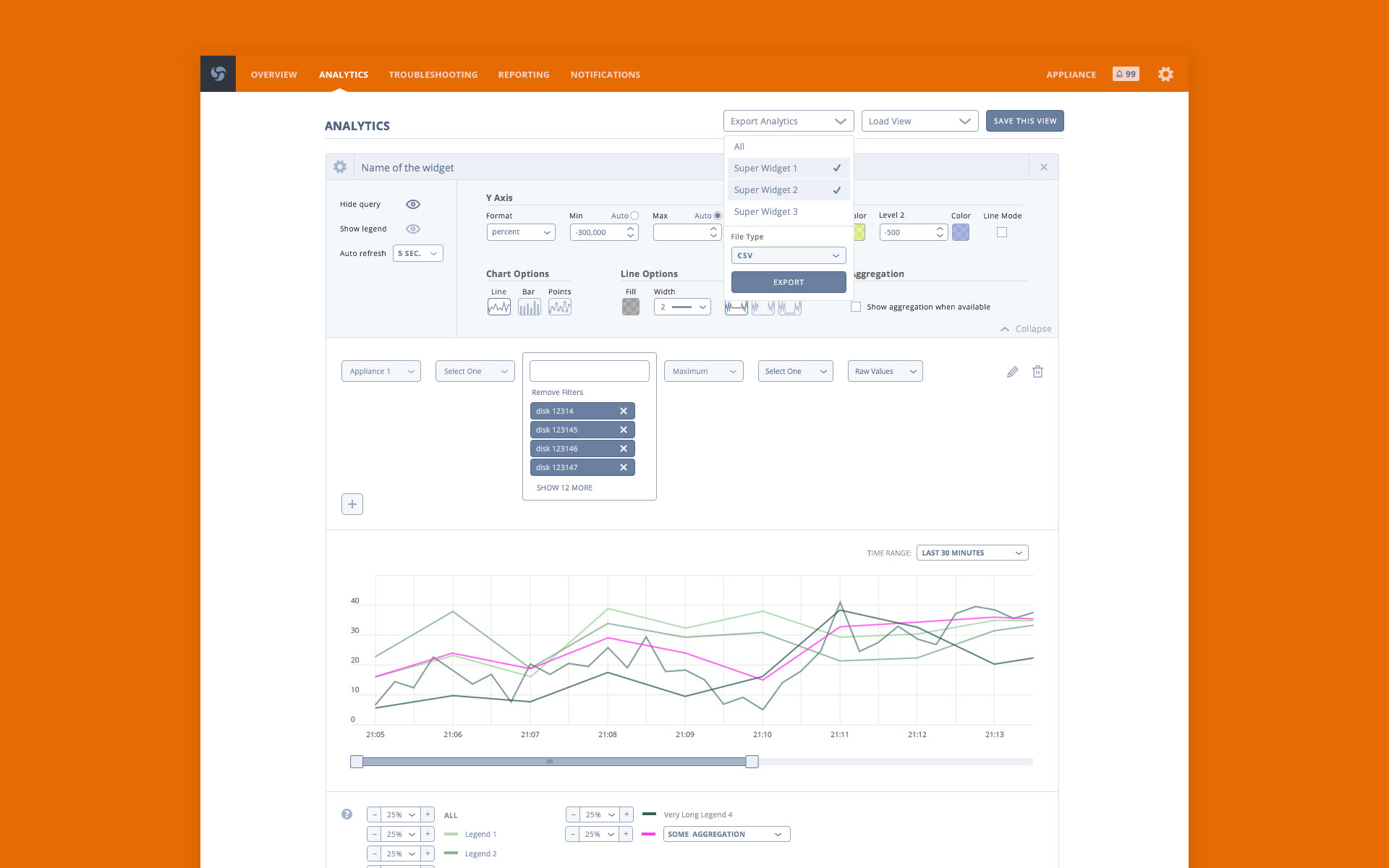This screenshot has width=1389, height=868.
Task: Toggle the Hide query eye icon
Action: [x=412, y=204]
